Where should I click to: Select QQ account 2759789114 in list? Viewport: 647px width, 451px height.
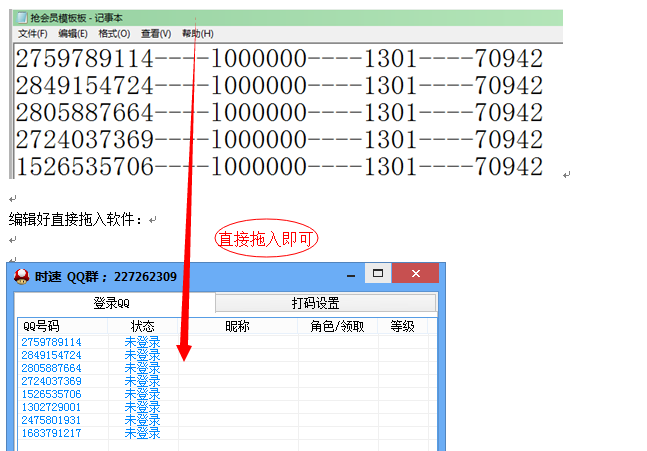tap(51, 342)
